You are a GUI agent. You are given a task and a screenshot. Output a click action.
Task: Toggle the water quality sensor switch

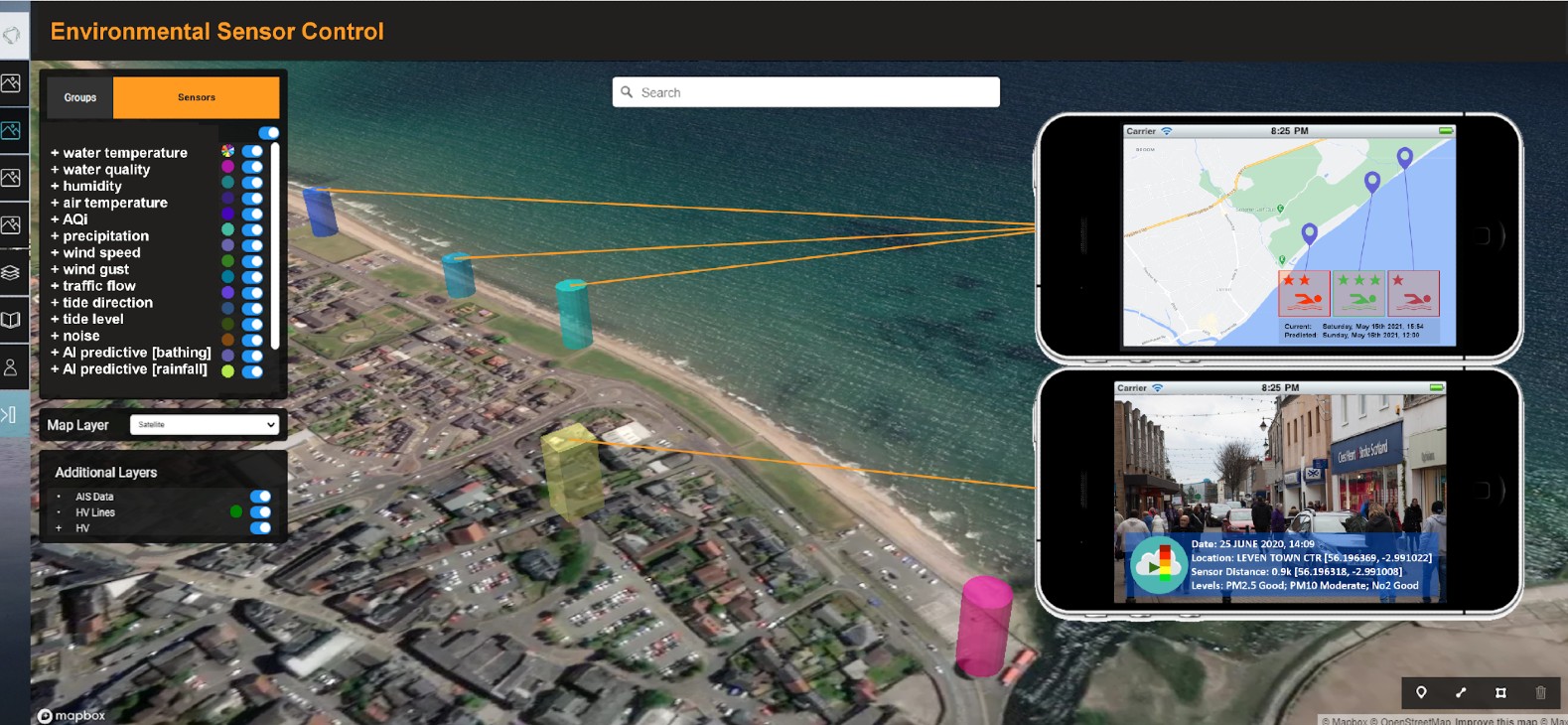coord(253,168)
